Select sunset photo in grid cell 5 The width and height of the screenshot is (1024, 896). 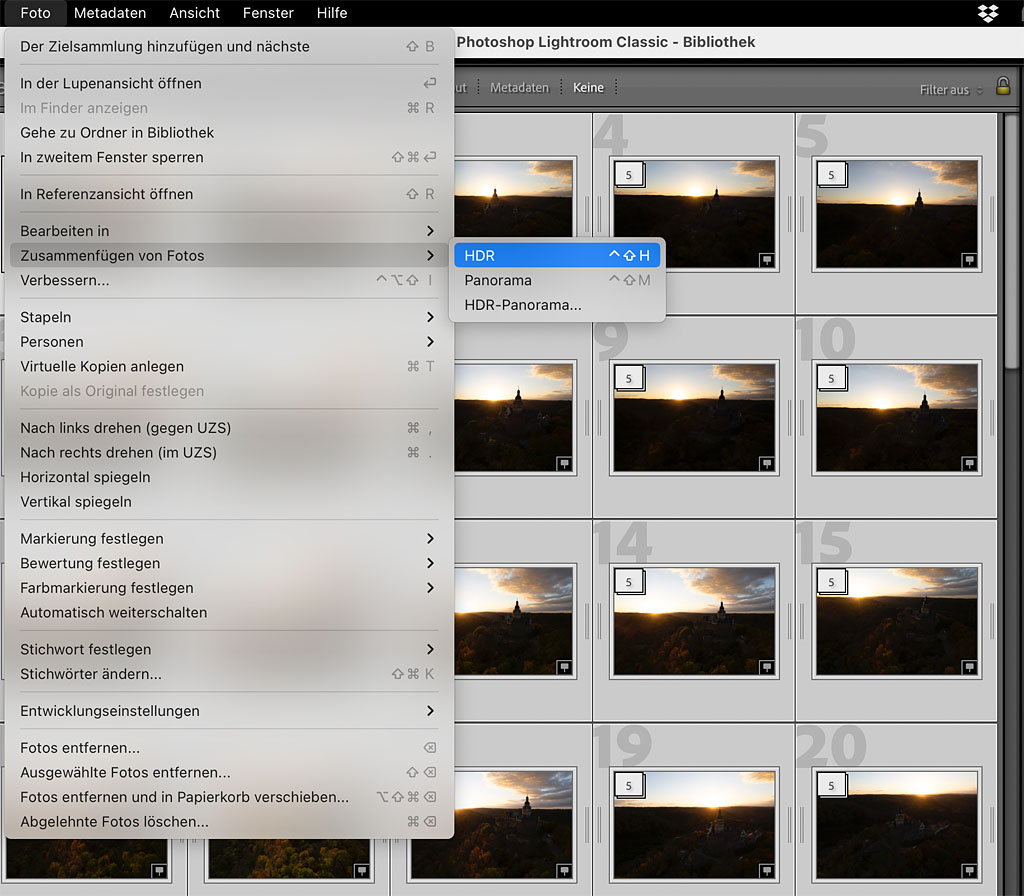pyautogui.click(x=897, y=214)
